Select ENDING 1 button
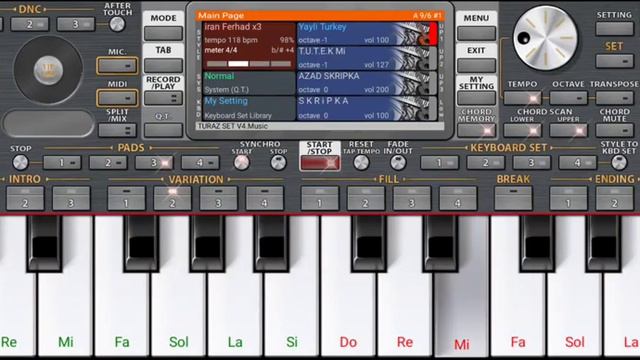Viewport: 640px width, 360px height. [568, 198]
